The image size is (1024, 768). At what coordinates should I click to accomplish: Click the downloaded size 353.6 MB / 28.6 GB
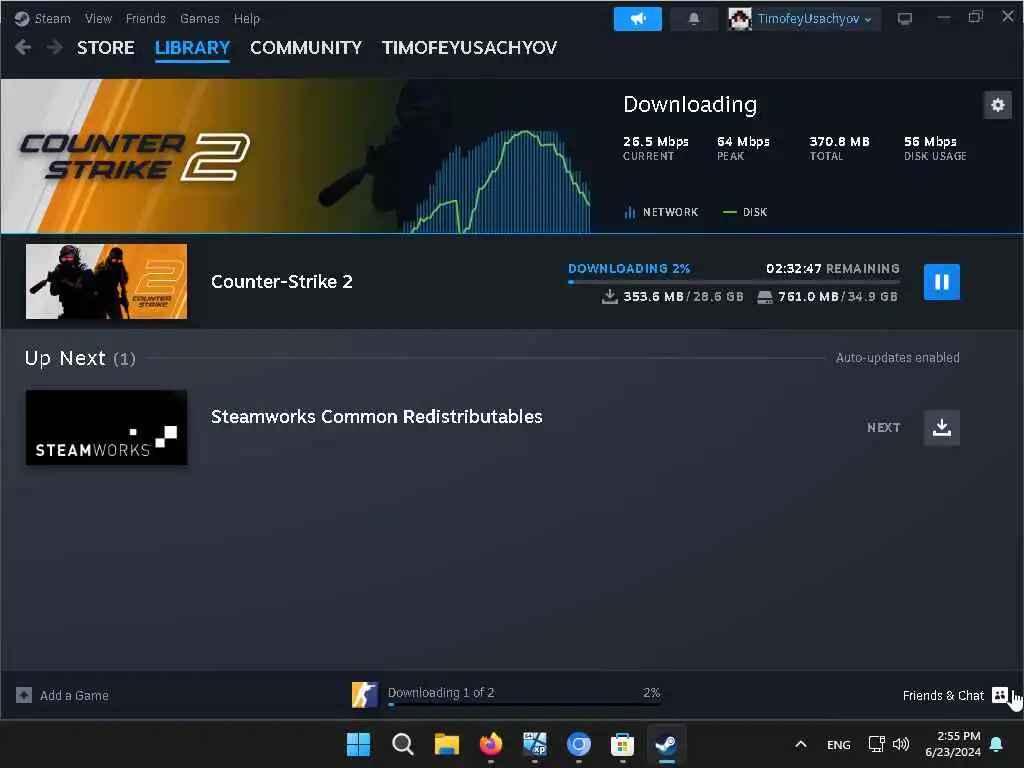click(673, 296)
